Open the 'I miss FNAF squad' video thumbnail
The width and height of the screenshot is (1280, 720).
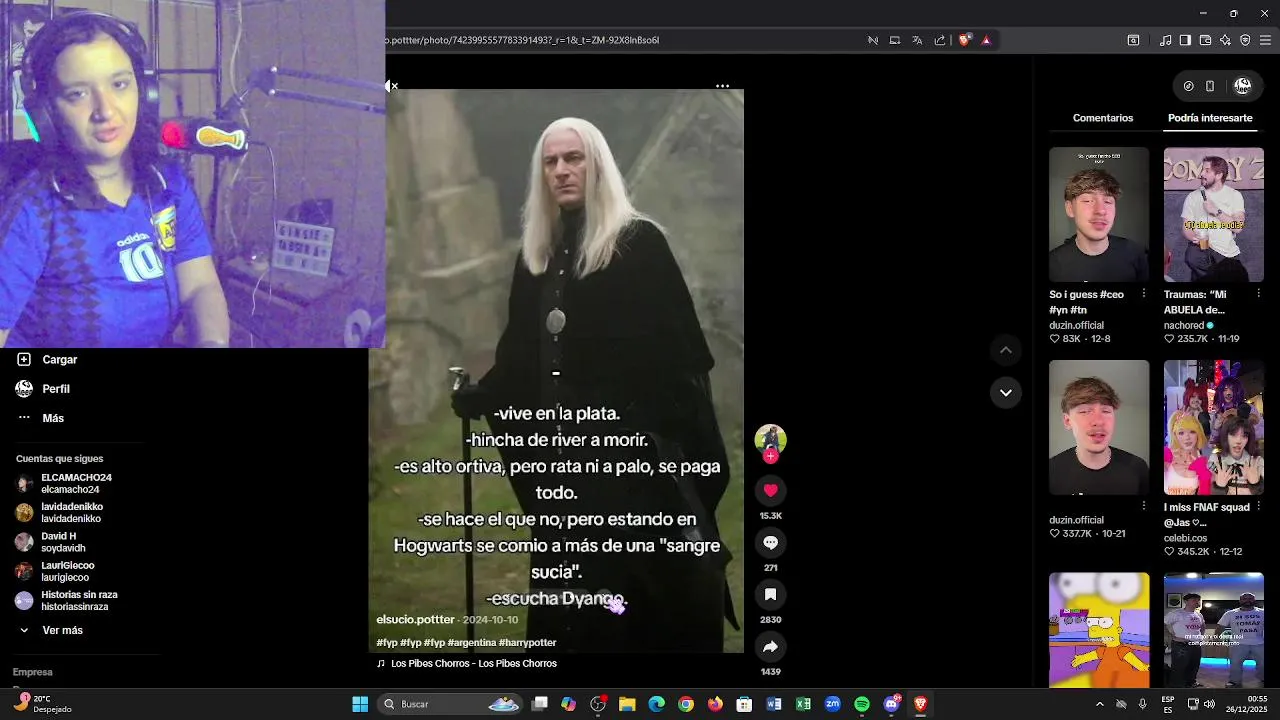1213,427
